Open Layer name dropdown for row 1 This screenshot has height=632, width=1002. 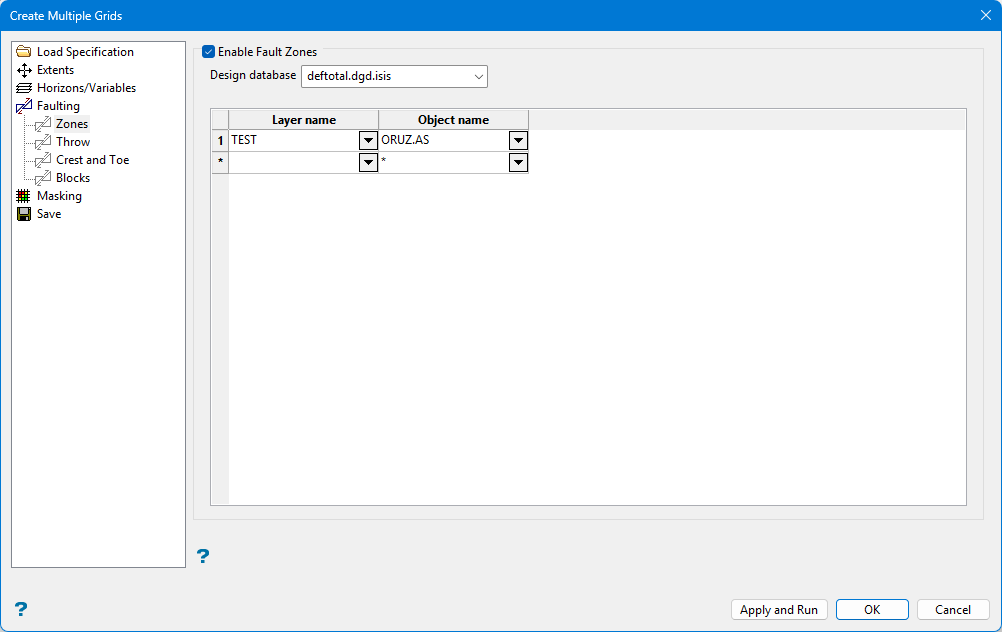tap(368, 140)
